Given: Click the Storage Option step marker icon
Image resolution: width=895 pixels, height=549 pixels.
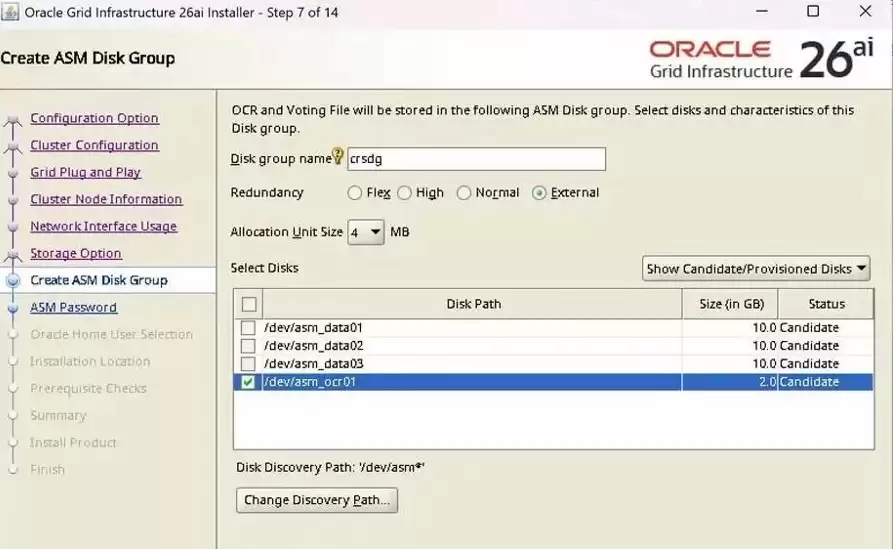Looking at the screenshot, I should 13,256.
